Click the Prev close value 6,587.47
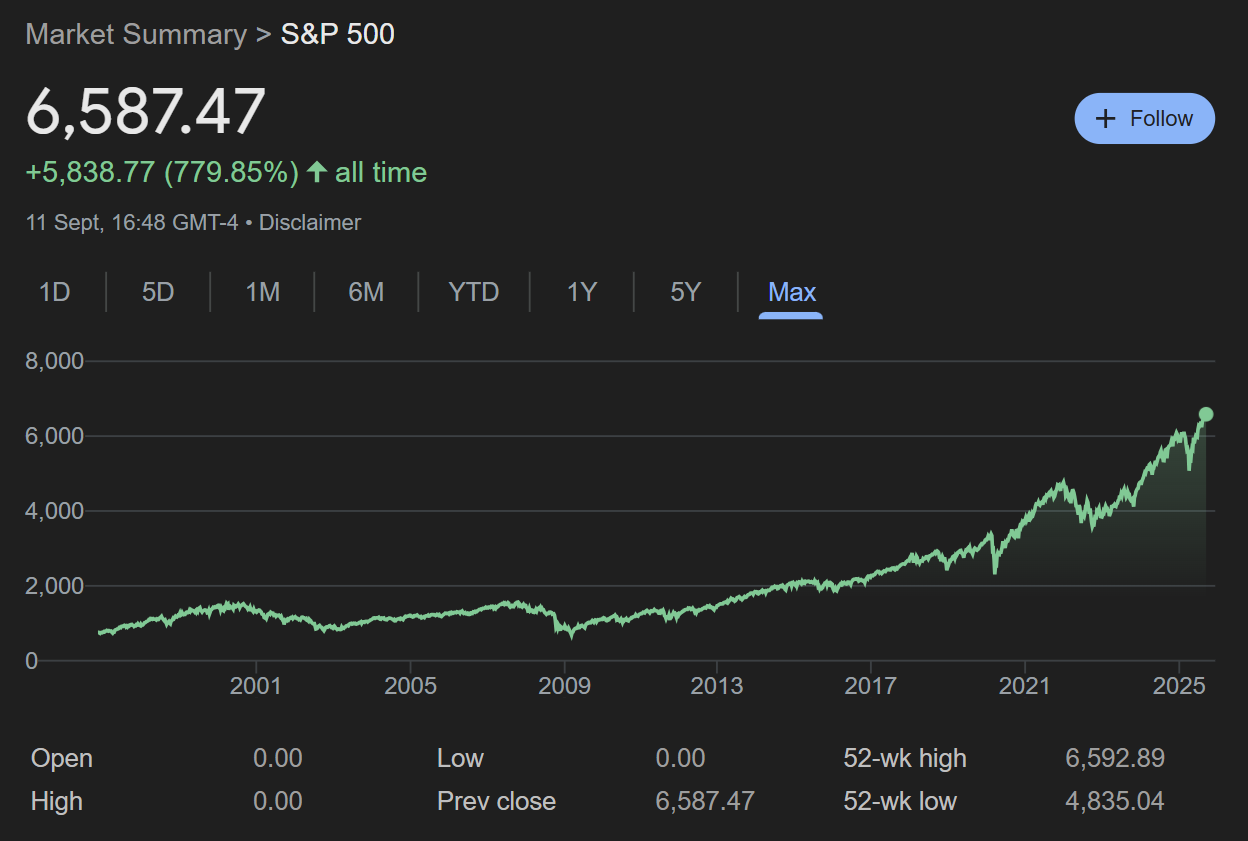Viewport: 1248px width, 841px height. 705,801
